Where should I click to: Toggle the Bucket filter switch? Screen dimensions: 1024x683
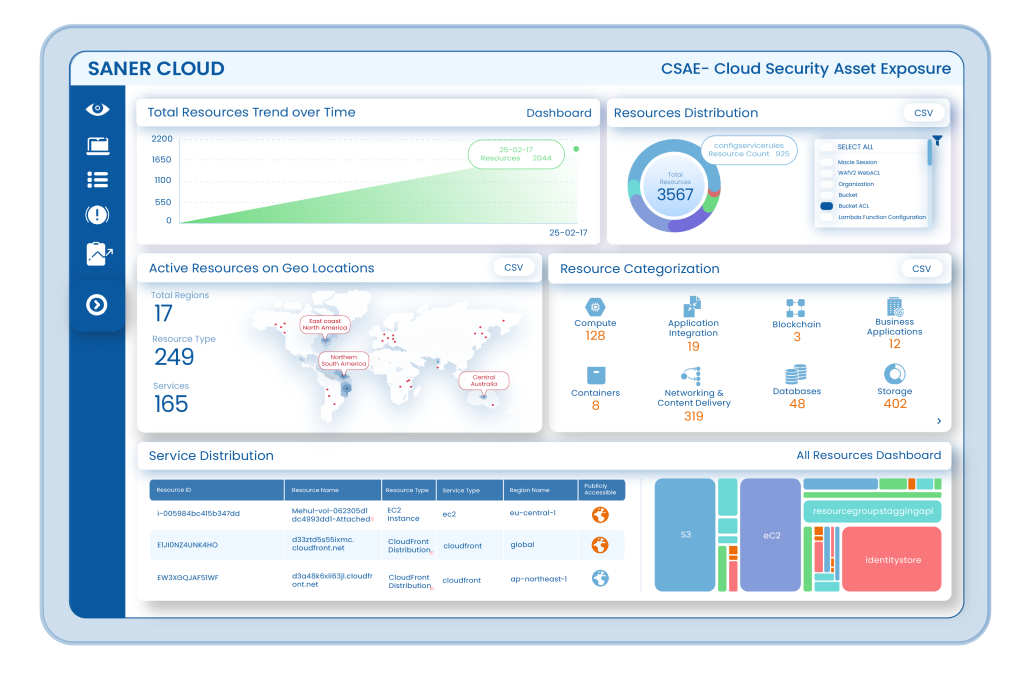[827, 195]
